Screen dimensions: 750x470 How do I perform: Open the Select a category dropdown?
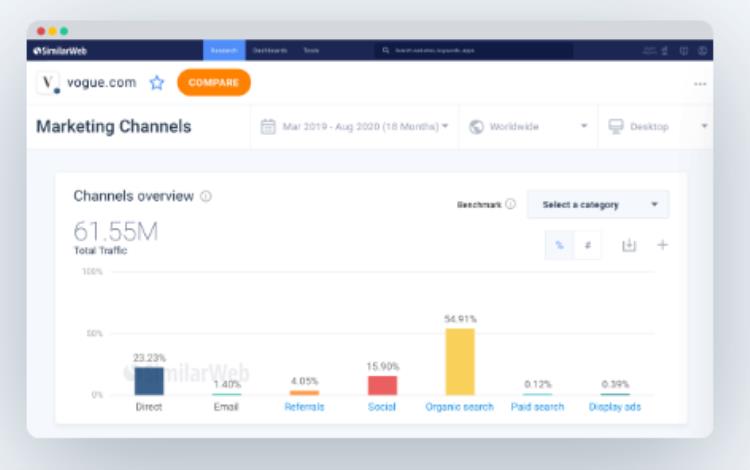(598, 205)
